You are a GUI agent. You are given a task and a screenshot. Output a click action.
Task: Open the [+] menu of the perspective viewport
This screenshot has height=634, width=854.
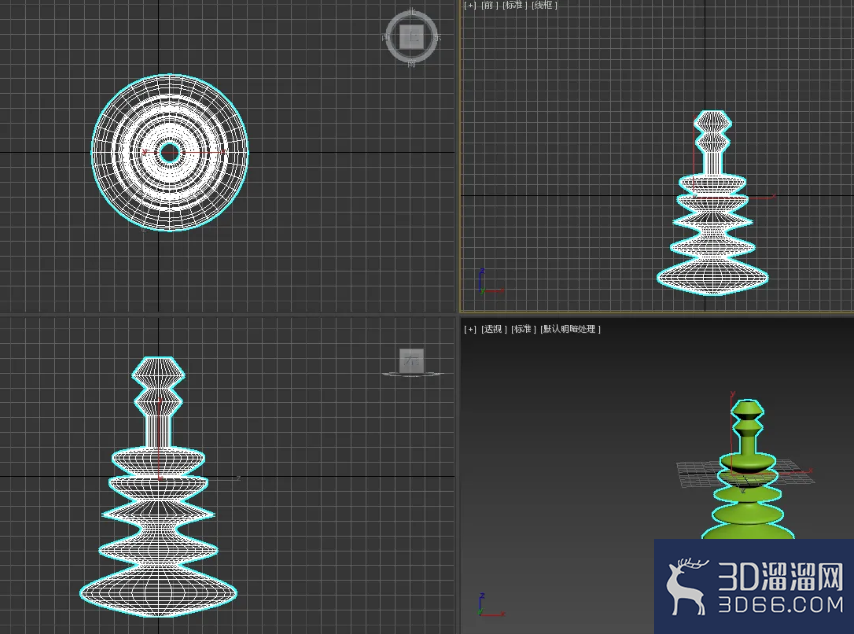[470, 329]
